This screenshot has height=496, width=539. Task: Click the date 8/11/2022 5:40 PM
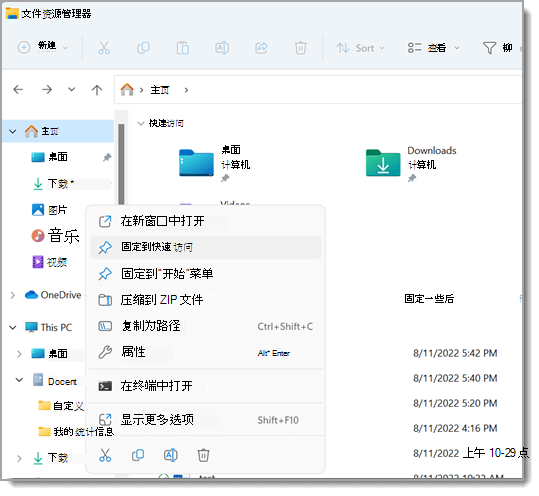point(455,378)
